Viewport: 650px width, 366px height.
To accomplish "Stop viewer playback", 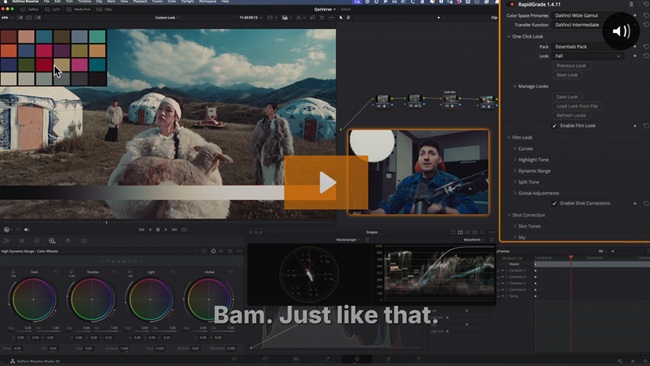I will tap(158, 230).
